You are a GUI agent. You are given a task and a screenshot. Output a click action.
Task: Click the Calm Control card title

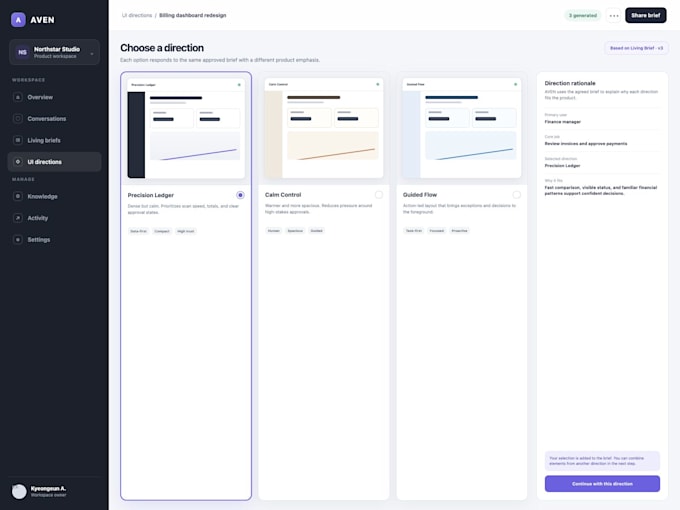pos(283,195)
